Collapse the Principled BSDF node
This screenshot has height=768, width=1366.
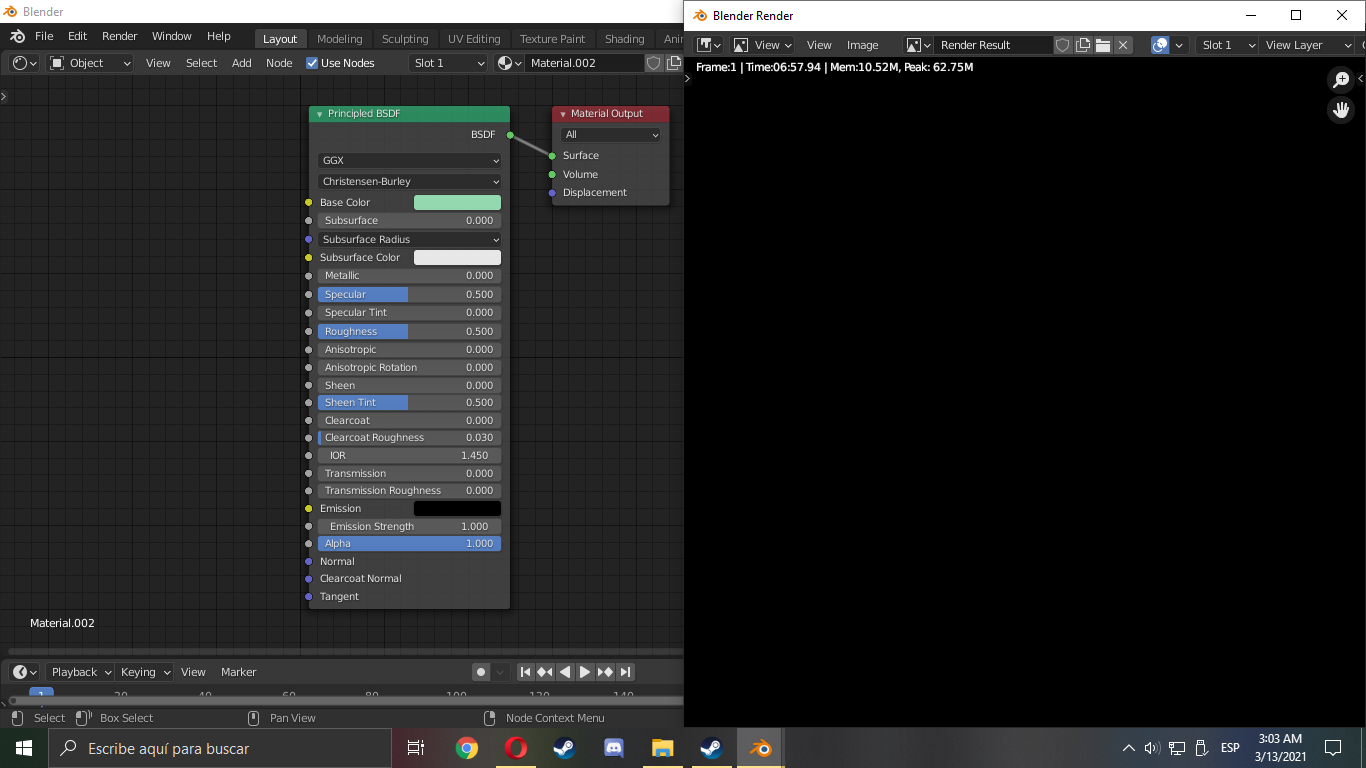click(319, 114)
